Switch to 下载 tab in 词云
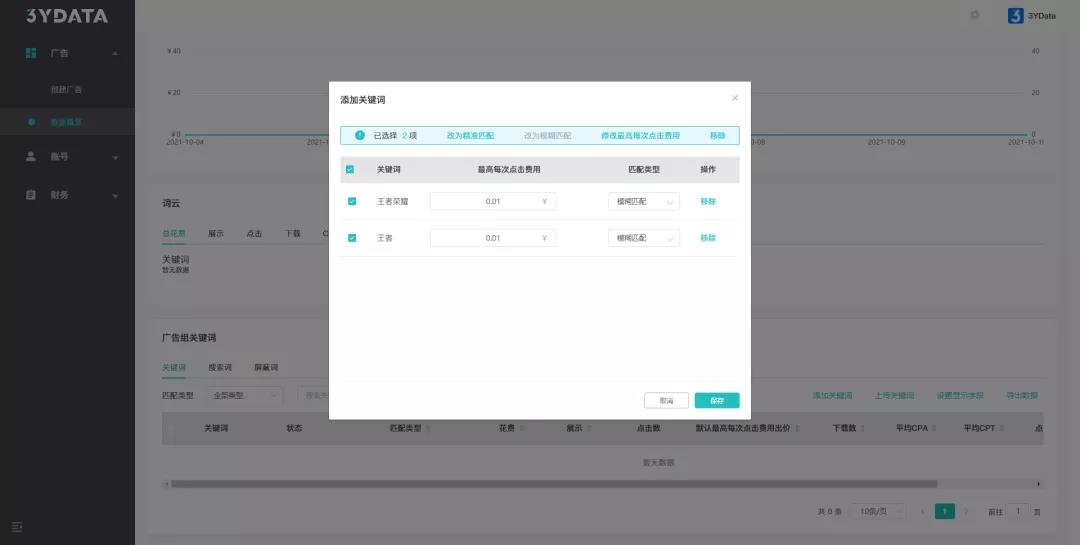 click(293, 234)
